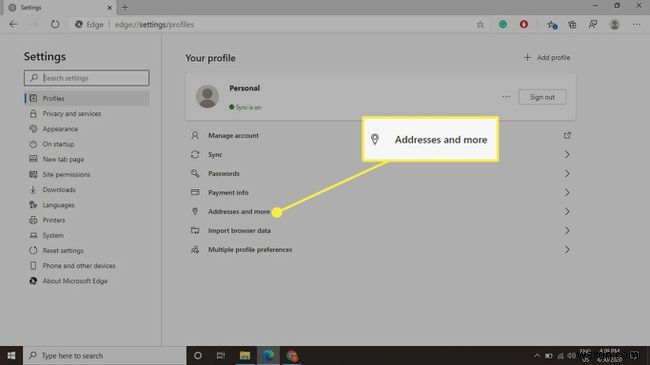Open Downloads settings
The width and height of the screenshot is (650, 365).
click(59, 190)
